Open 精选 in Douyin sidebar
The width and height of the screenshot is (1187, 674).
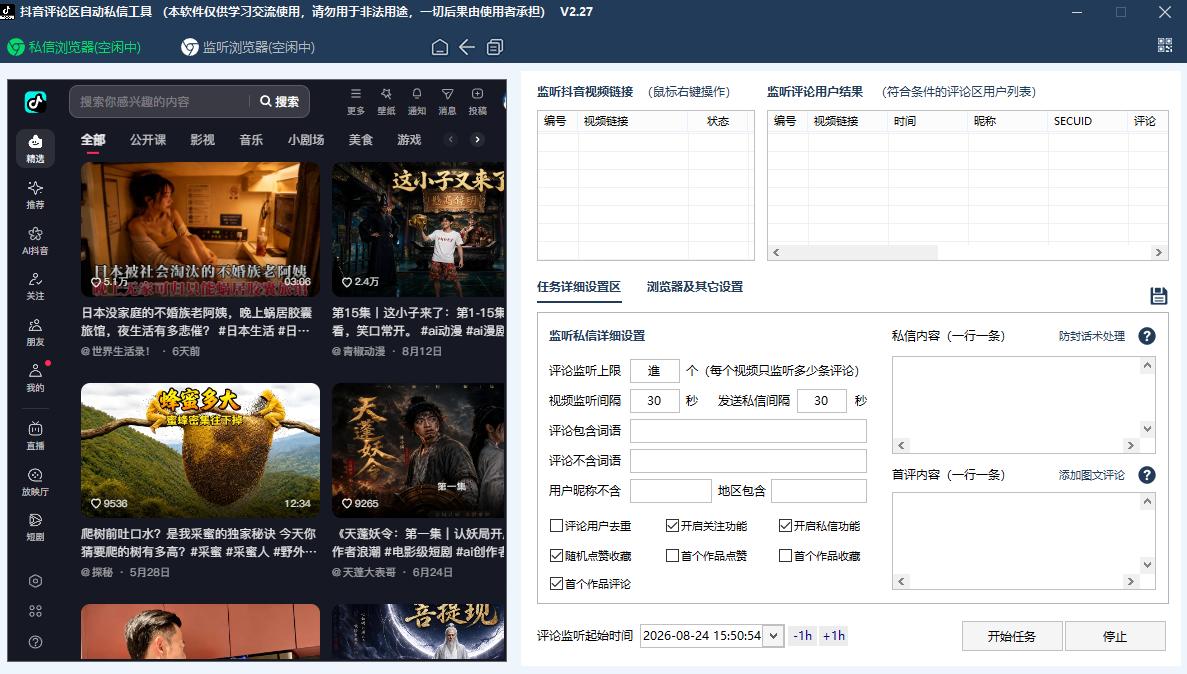pyautogui.click(x=35, y=148)
